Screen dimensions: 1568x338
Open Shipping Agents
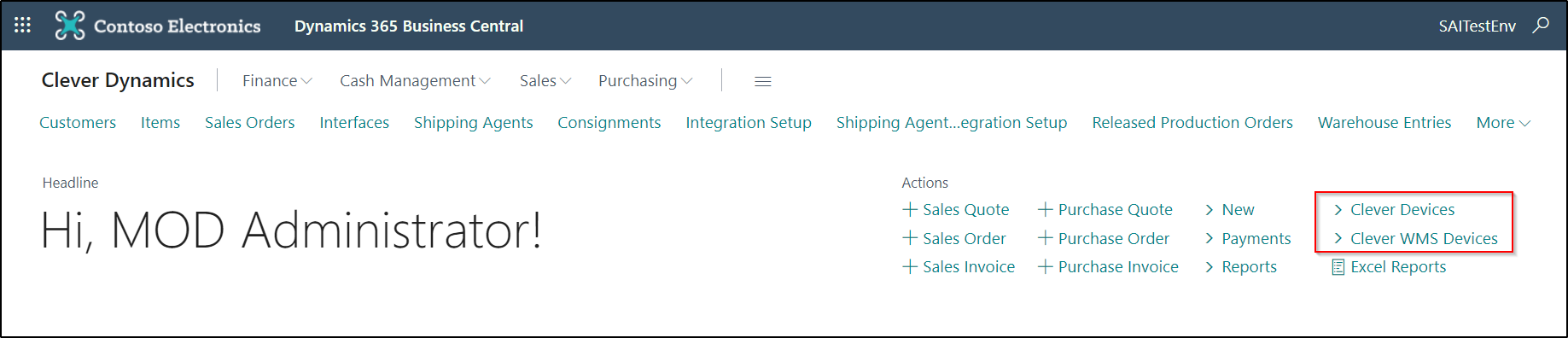click(474, 123)
